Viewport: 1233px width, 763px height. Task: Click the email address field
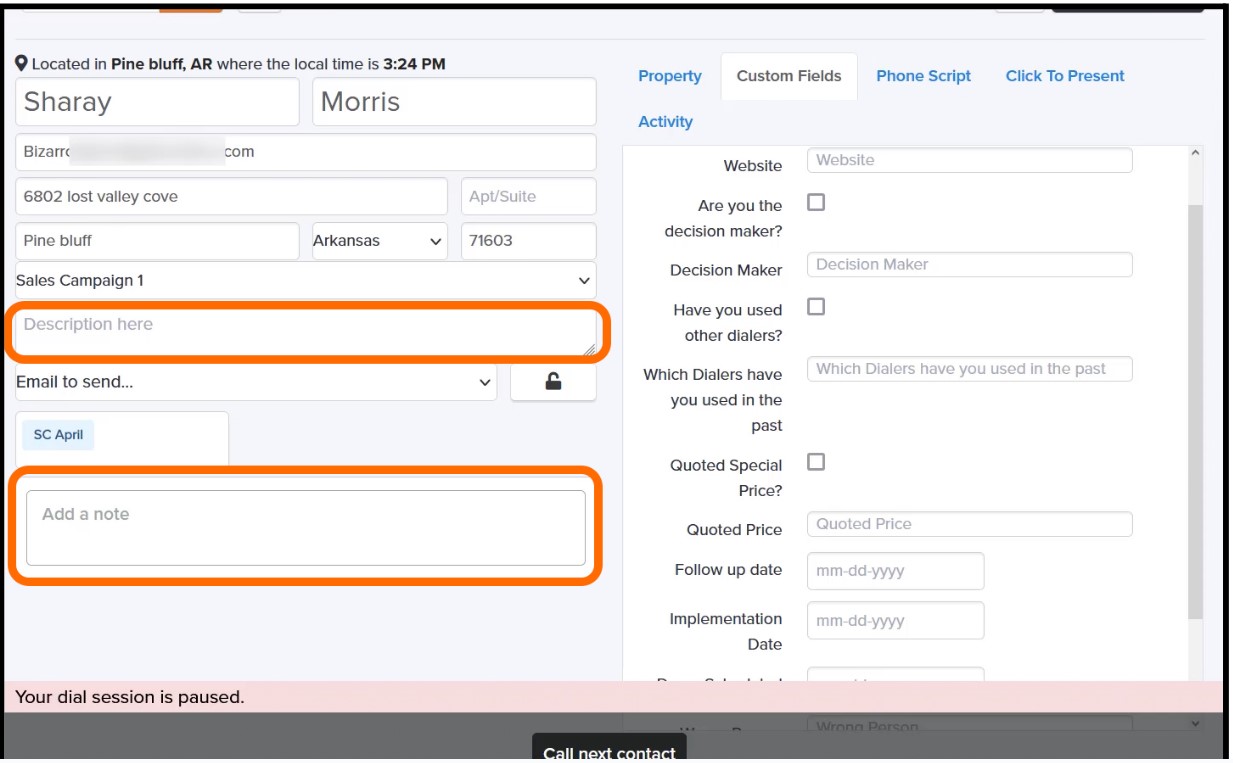tap(306, 152)
